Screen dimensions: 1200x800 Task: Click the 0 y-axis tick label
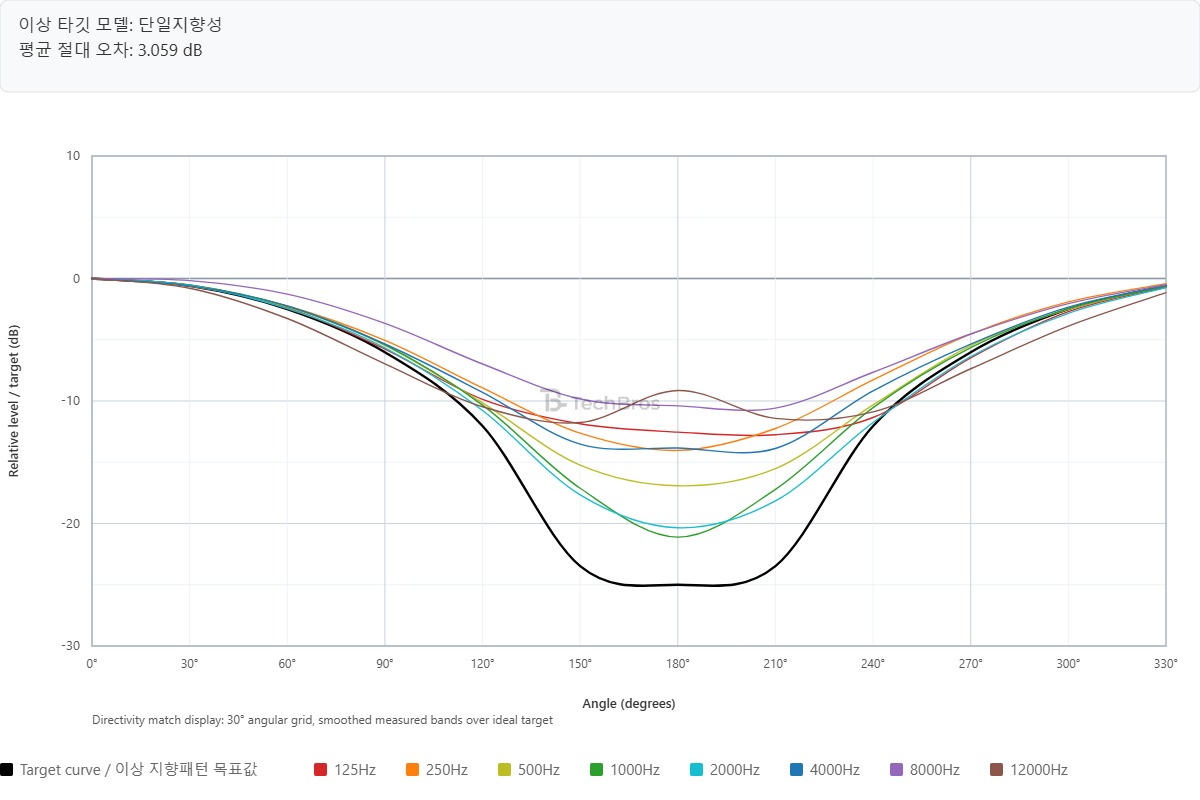pos(77,279)
